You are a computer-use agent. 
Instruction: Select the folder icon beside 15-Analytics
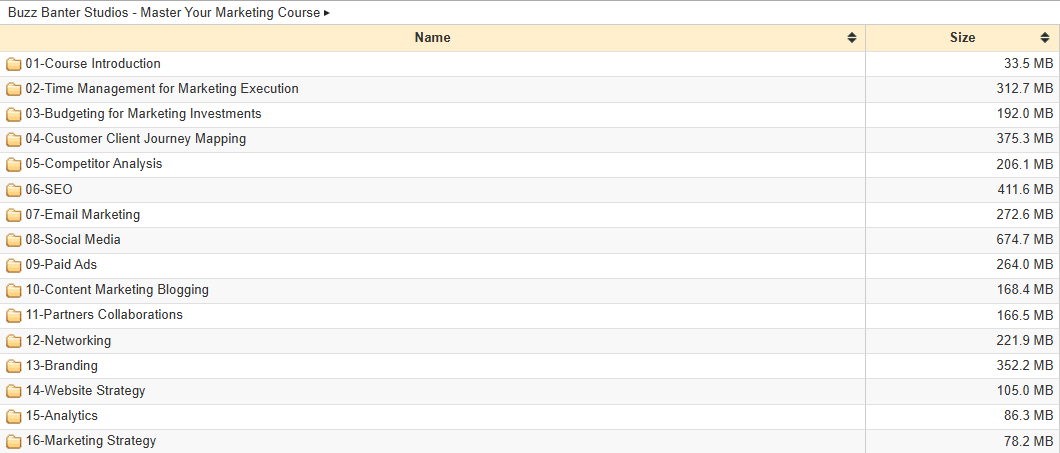14,416
